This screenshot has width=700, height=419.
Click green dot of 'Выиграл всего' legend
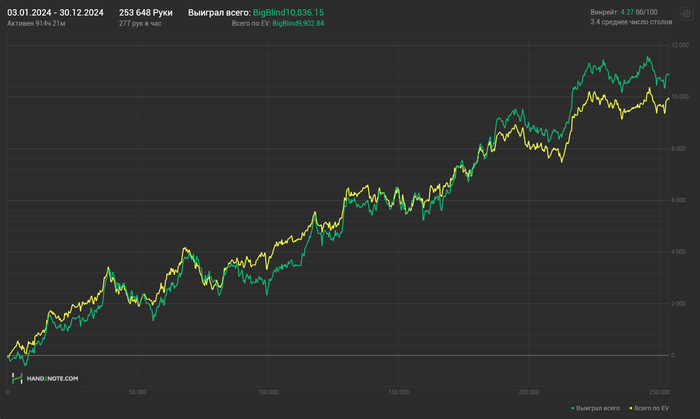click(x=573, y=409)
